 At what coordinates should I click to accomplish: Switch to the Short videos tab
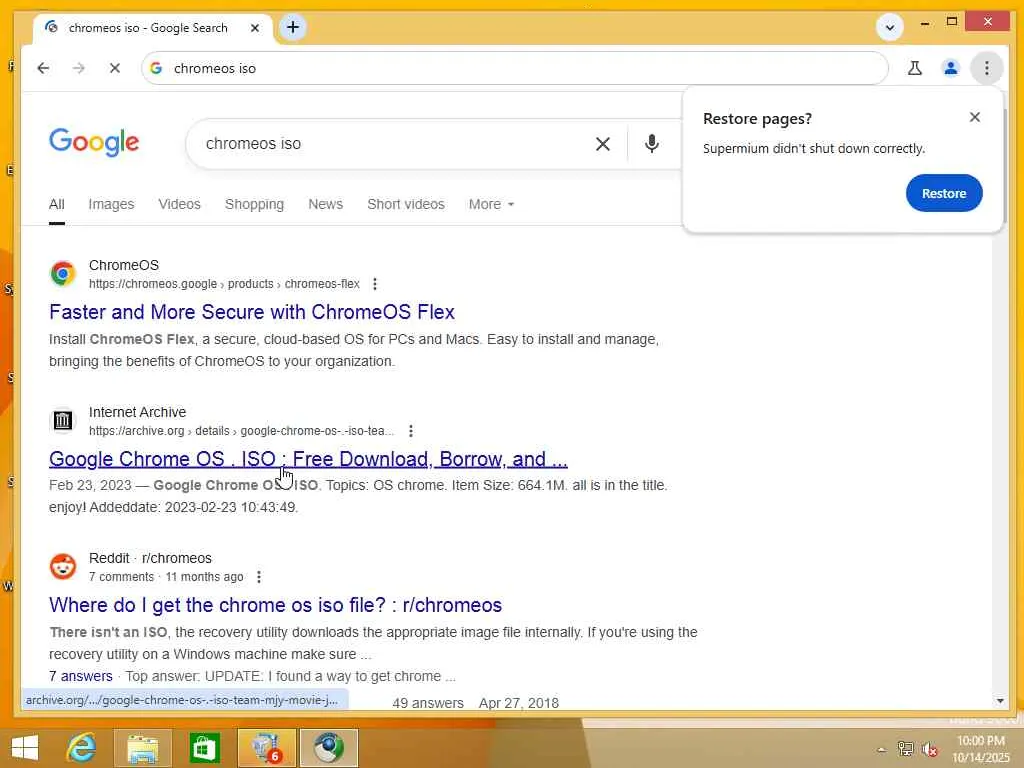406,204
